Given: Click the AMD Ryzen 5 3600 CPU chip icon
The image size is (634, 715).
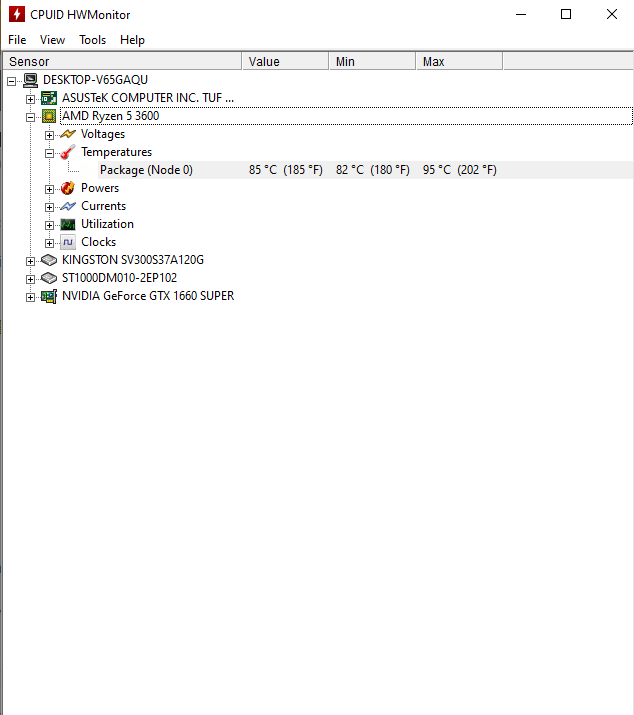Looking at the screenshot, I should pos(49,116).
